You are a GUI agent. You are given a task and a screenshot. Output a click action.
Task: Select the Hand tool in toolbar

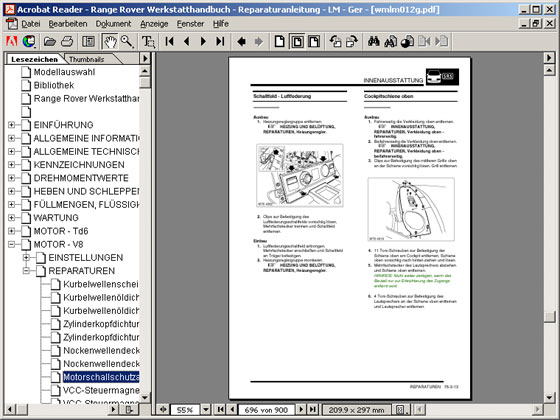pos(110,41)
